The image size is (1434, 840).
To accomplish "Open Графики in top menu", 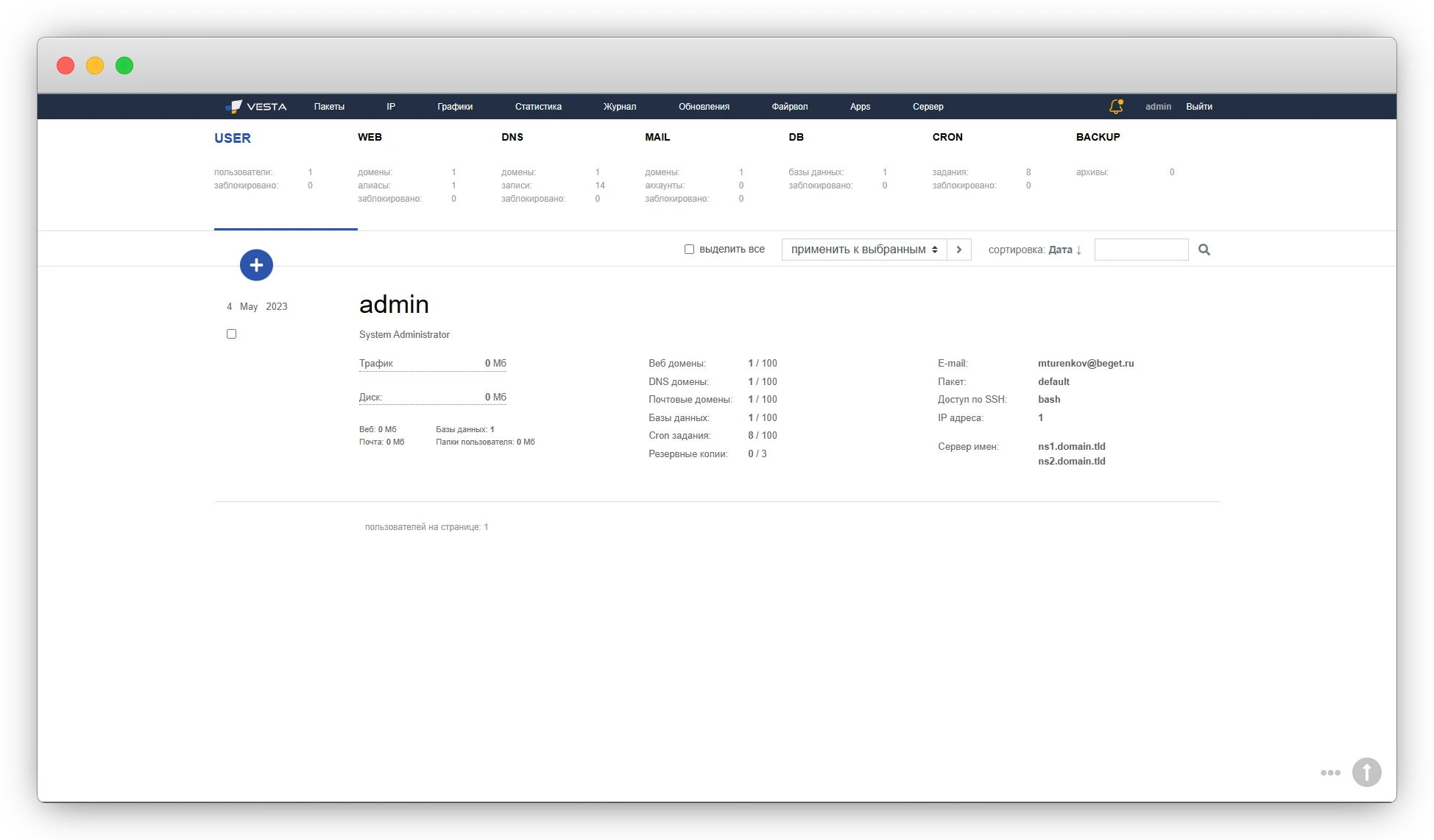I will click(455, 107).
